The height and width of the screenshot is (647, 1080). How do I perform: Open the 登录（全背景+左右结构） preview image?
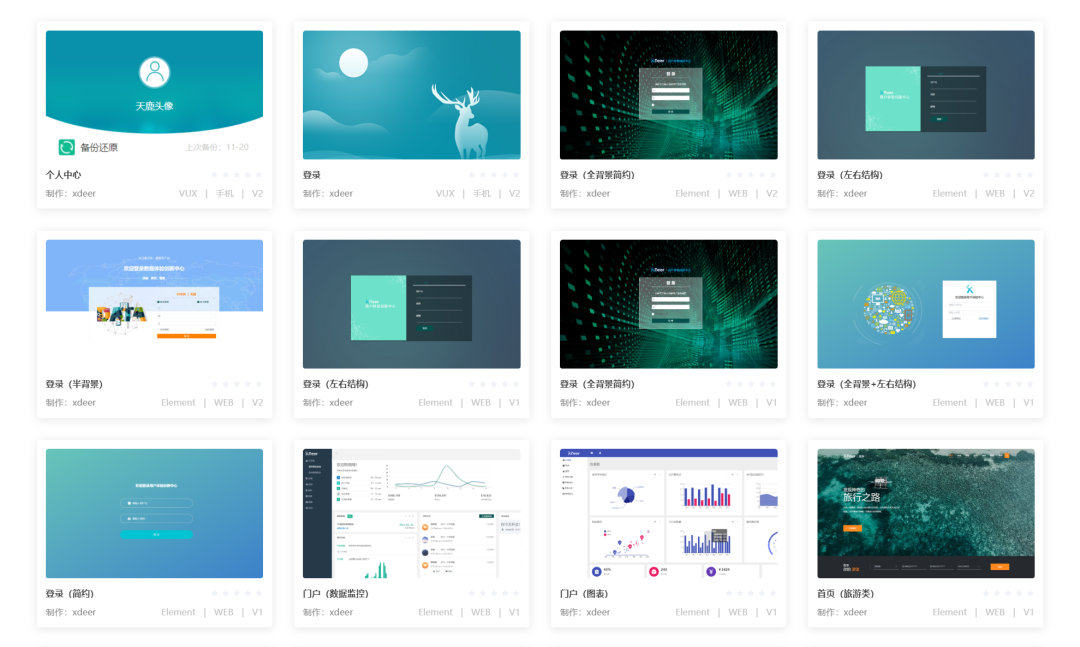(925, 304)
